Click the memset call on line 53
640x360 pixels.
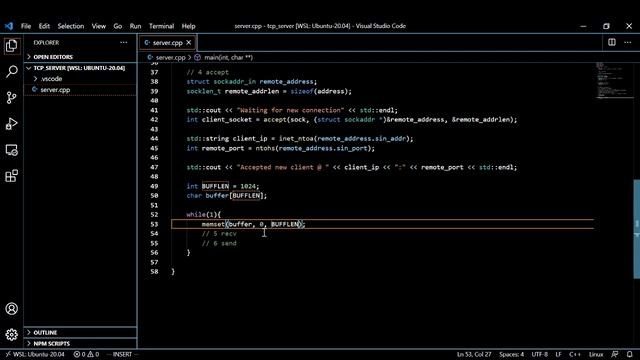253,224
